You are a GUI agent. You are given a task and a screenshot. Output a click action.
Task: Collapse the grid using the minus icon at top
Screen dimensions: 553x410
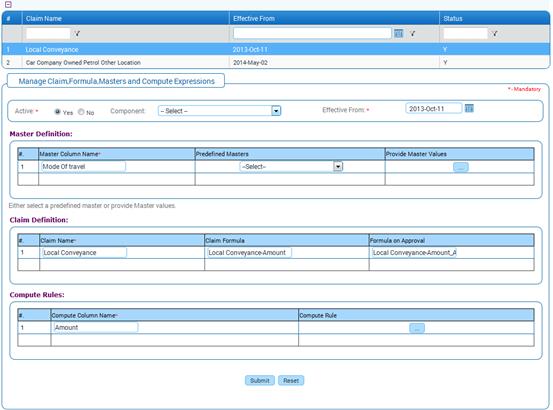point(8,4)
